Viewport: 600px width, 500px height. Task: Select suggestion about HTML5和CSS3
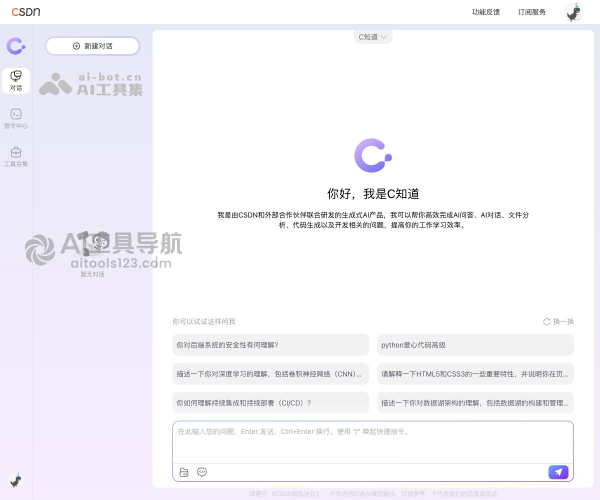coord(475,374)
